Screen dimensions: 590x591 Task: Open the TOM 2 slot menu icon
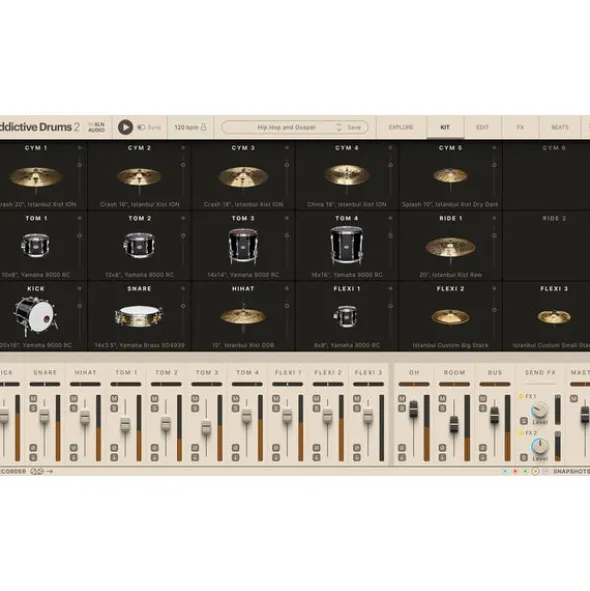click(183, 218)
